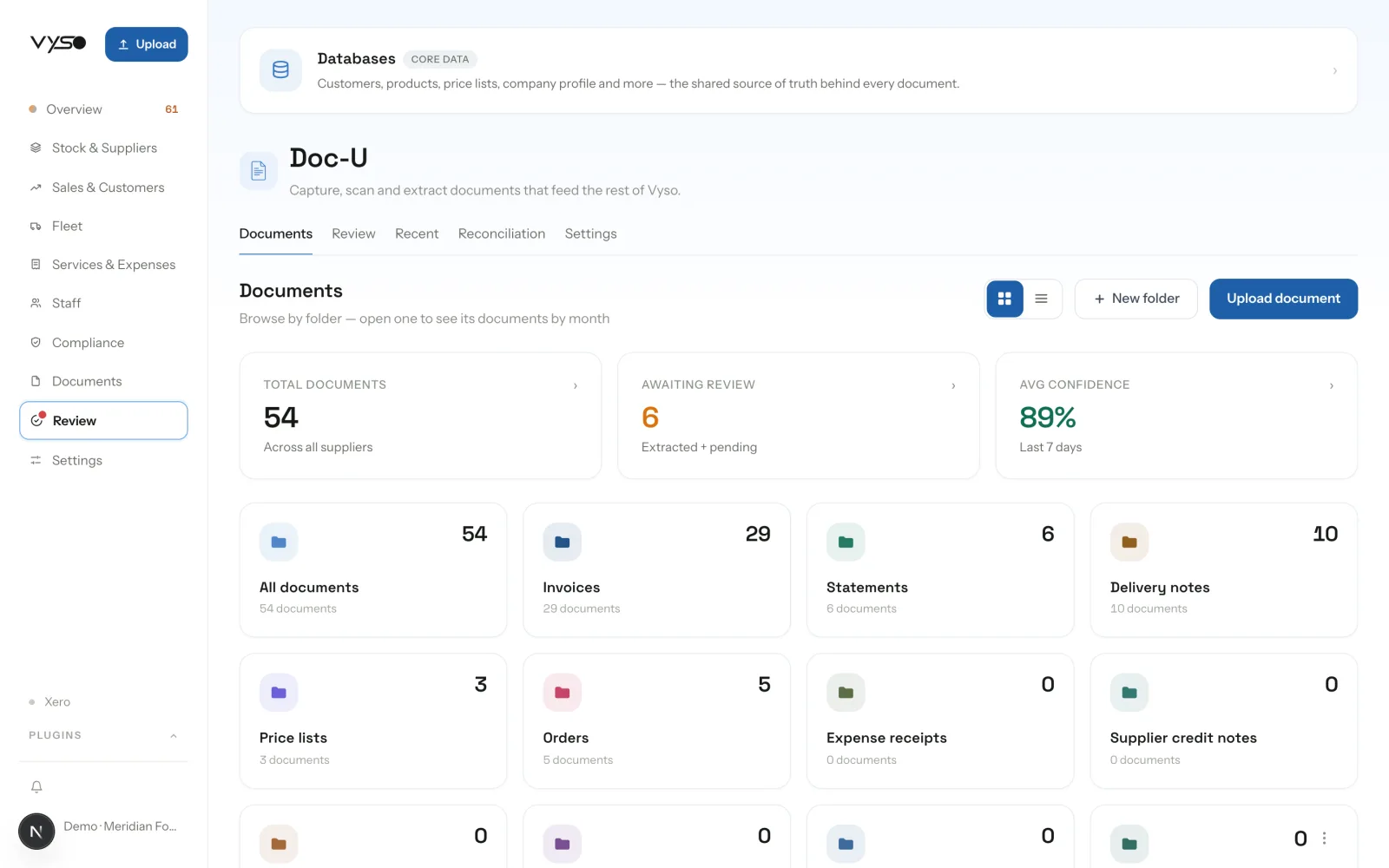This screenshot has height=868, width=1389.
Task: Open Sales & Customers in the sidebar
Action: [x=103, y=187]
